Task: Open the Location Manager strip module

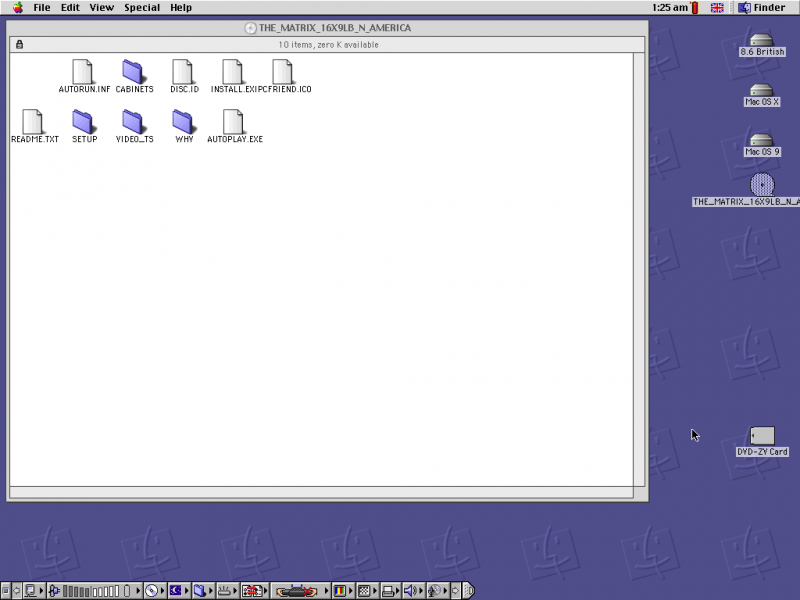Action: click(254, 591)
